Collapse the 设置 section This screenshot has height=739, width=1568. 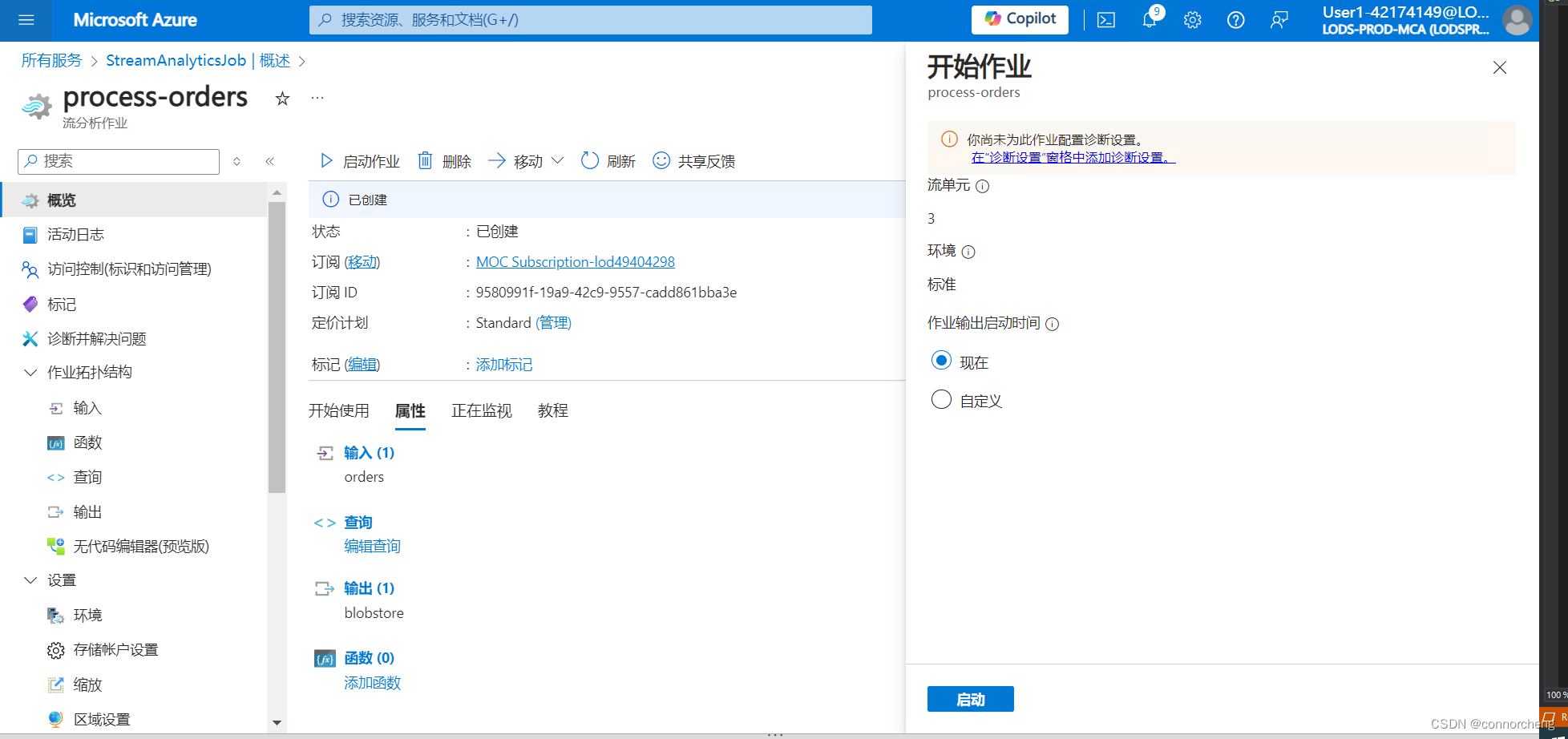click(x=30, y=580)
